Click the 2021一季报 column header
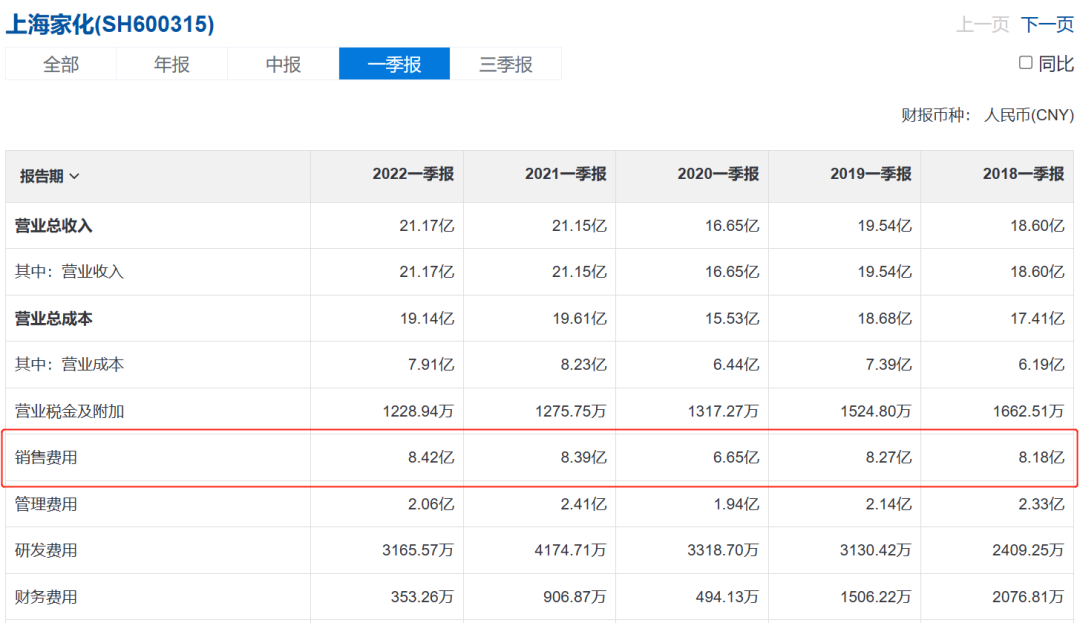This screenshot has width=1080, height=623. 565,174
